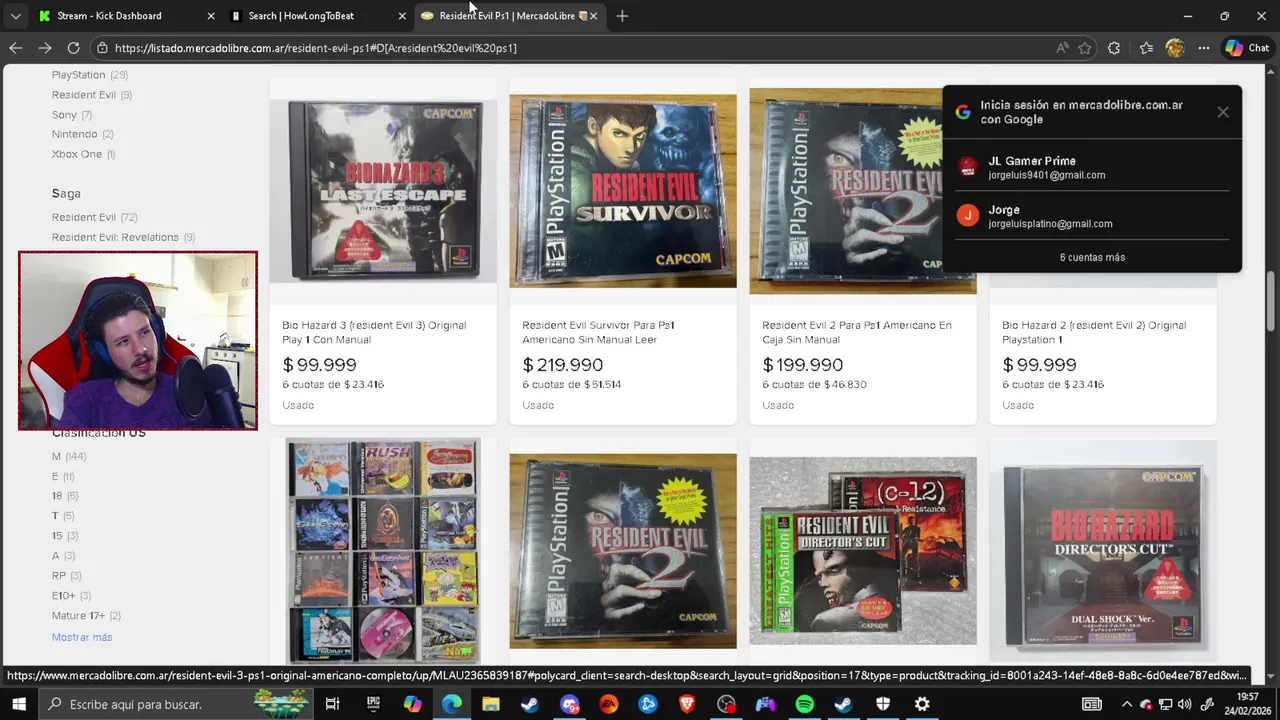
Task: Filter by Sony (7)
Action: 72,115
